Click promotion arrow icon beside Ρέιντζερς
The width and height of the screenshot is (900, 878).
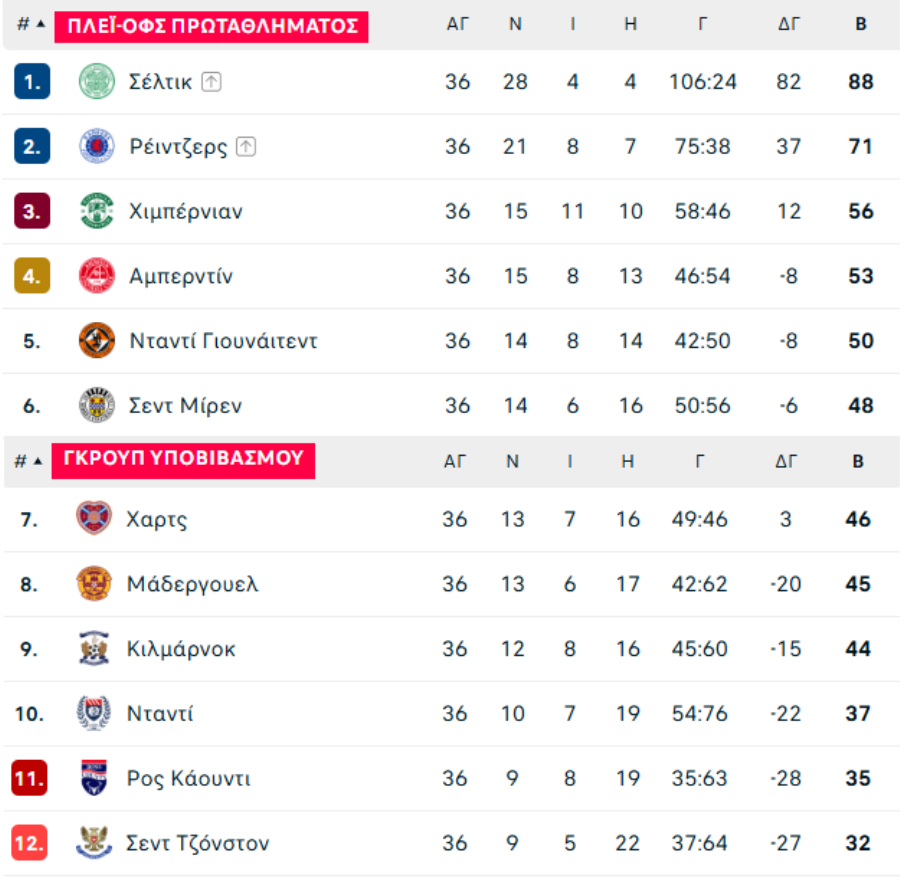[246, 147]
